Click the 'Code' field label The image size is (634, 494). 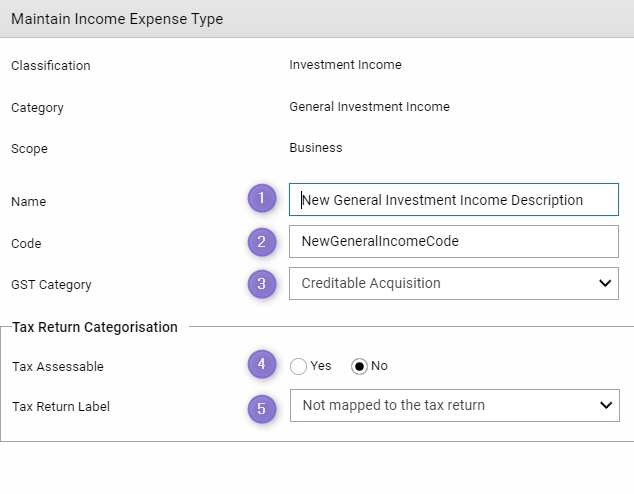coord(26,243)
